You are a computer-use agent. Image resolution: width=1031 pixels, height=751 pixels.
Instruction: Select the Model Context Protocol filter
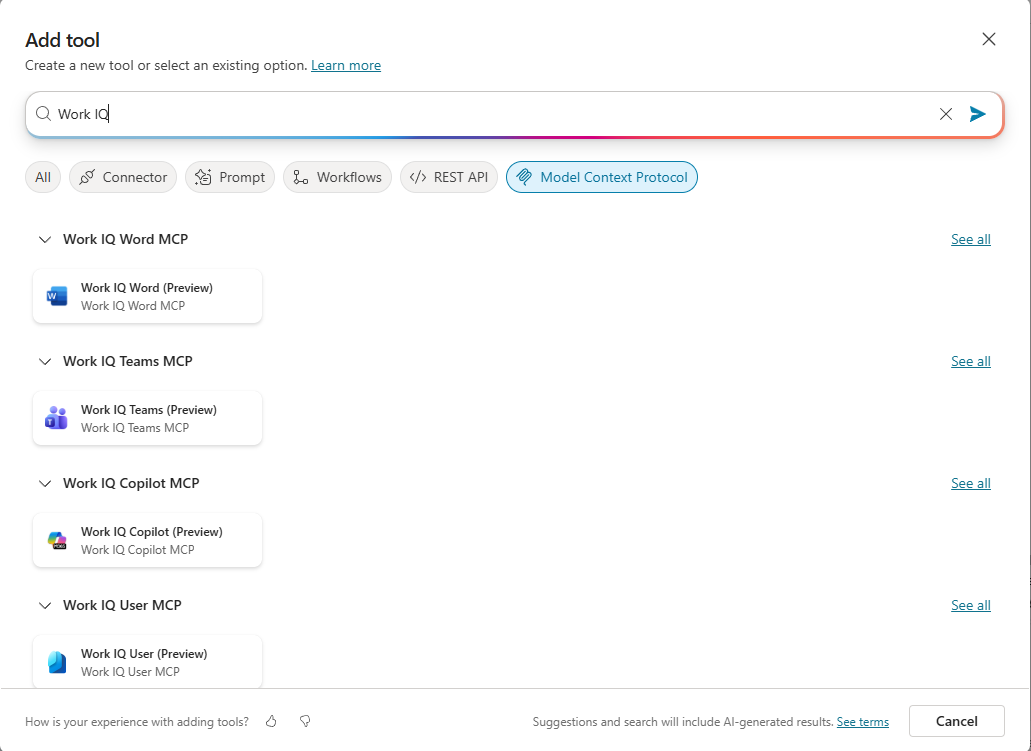pyautogui.click(x=602, y=177)
